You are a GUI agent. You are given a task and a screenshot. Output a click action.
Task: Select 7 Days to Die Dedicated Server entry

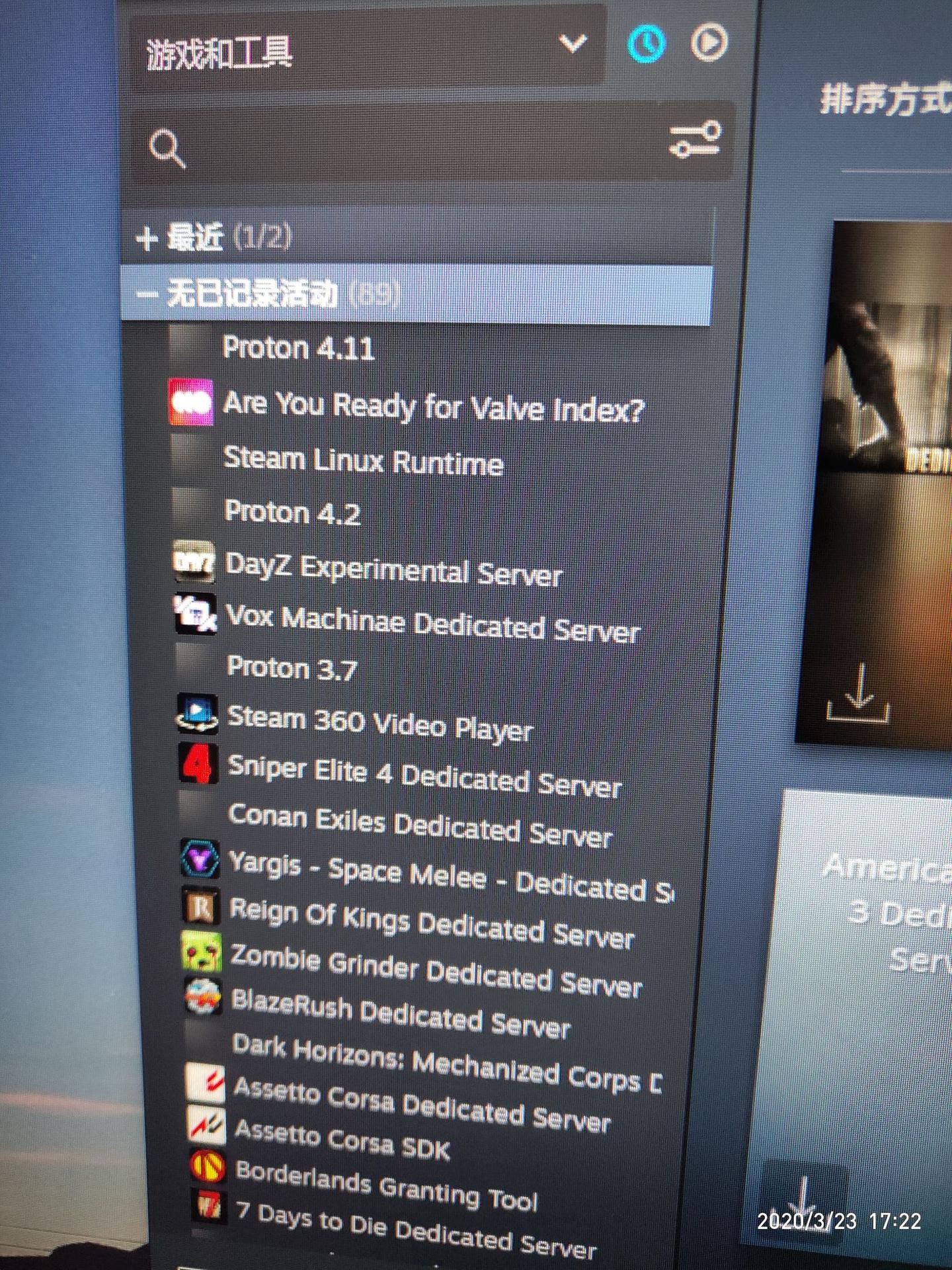pyautogui.click(x=416, y=1230)
